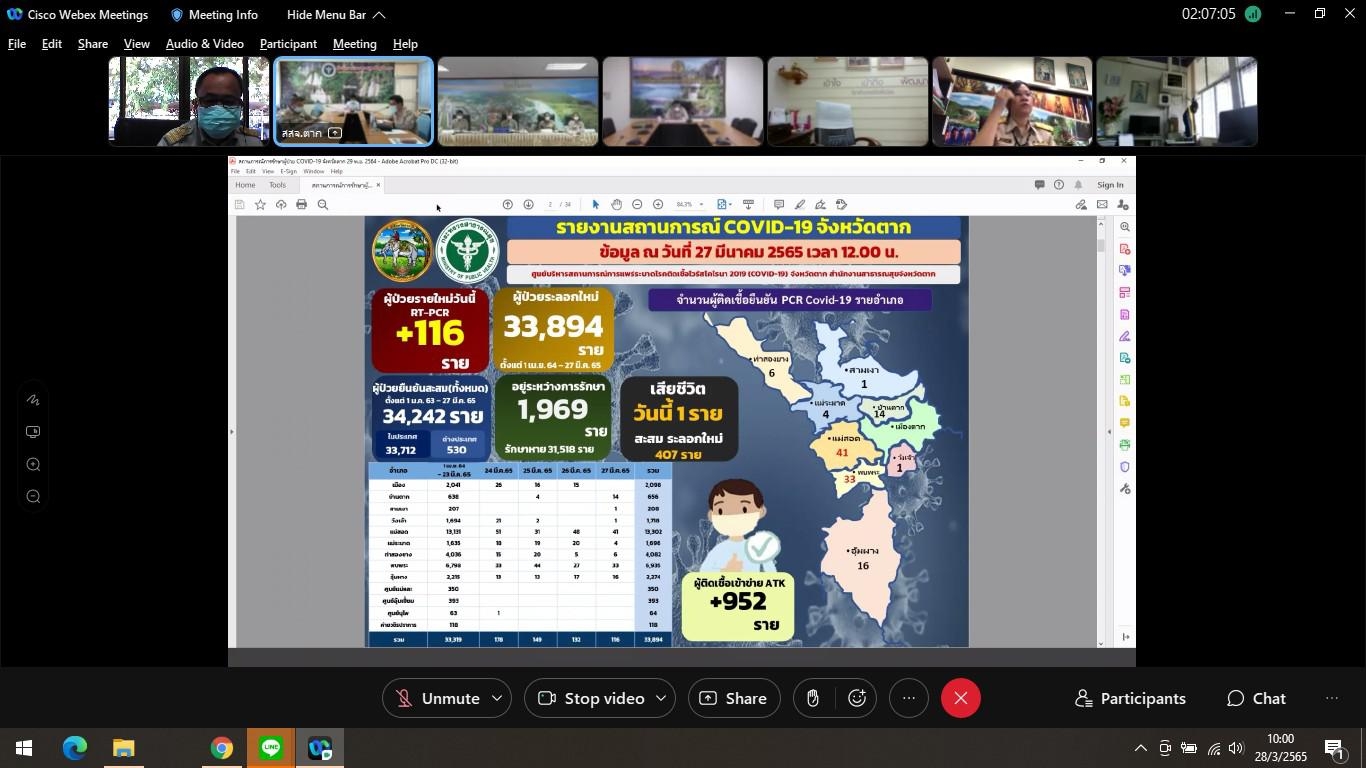Click Home tab in shared Acrobat window

click(x=245, y=185)
